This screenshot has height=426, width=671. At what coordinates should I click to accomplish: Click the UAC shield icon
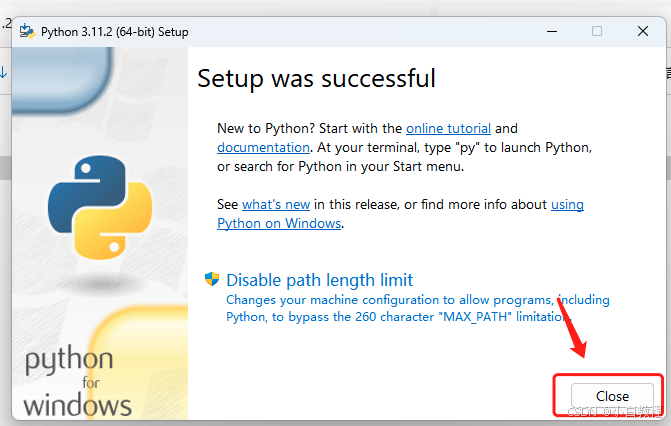211,279
